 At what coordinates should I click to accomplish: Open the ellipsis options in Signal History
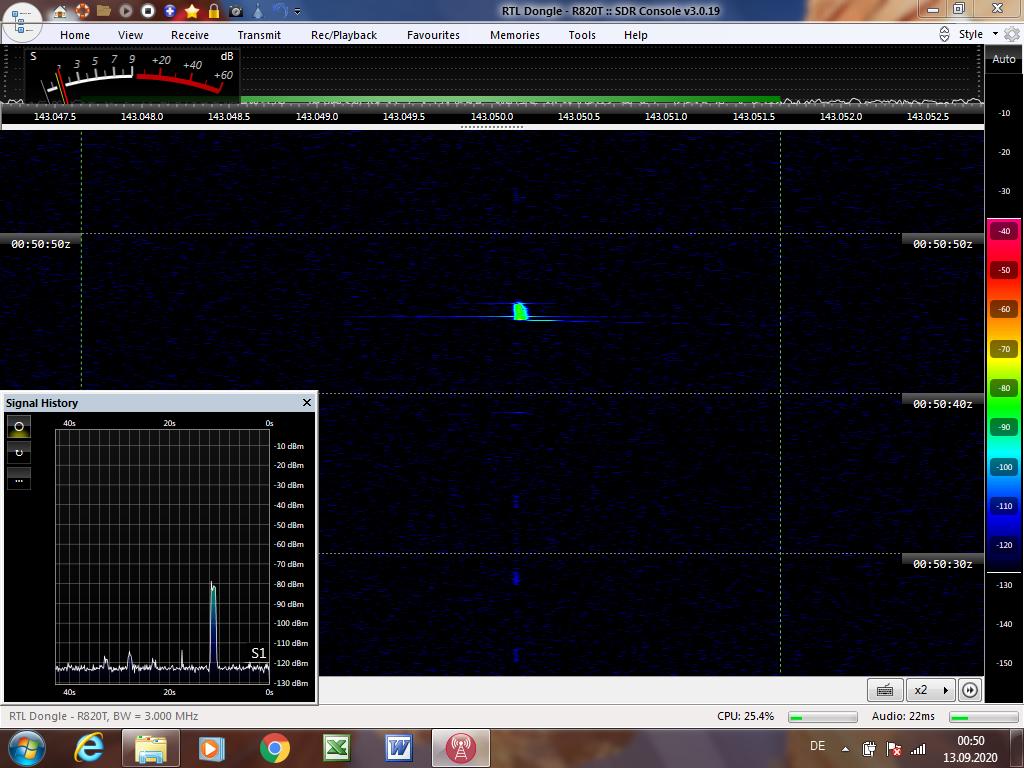pyautogui.click(x=19, y=479)
